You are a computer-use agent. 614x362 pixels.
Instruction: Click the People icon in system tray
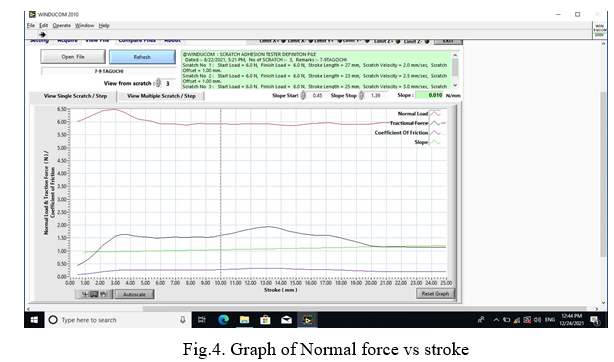(x=481, y=320)
